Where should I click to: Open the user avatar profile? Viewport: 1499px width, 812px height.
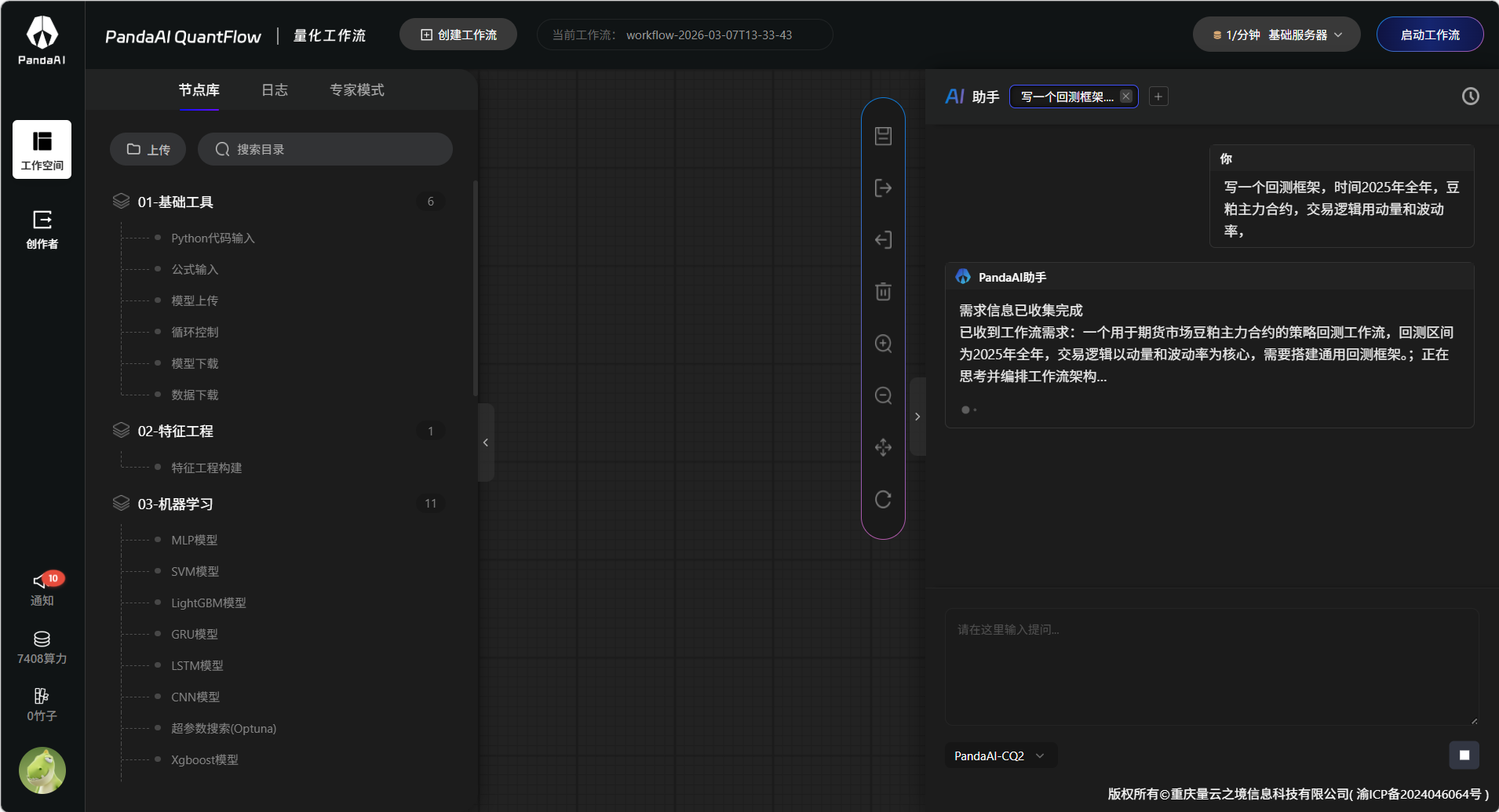click(x=42, y=770)
